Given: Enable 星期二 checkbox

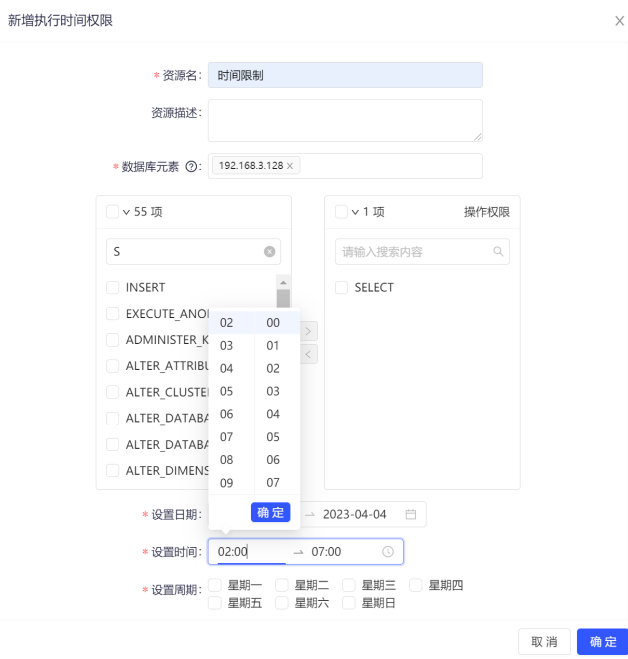Looking at the screenshot, I should [282, 585].
